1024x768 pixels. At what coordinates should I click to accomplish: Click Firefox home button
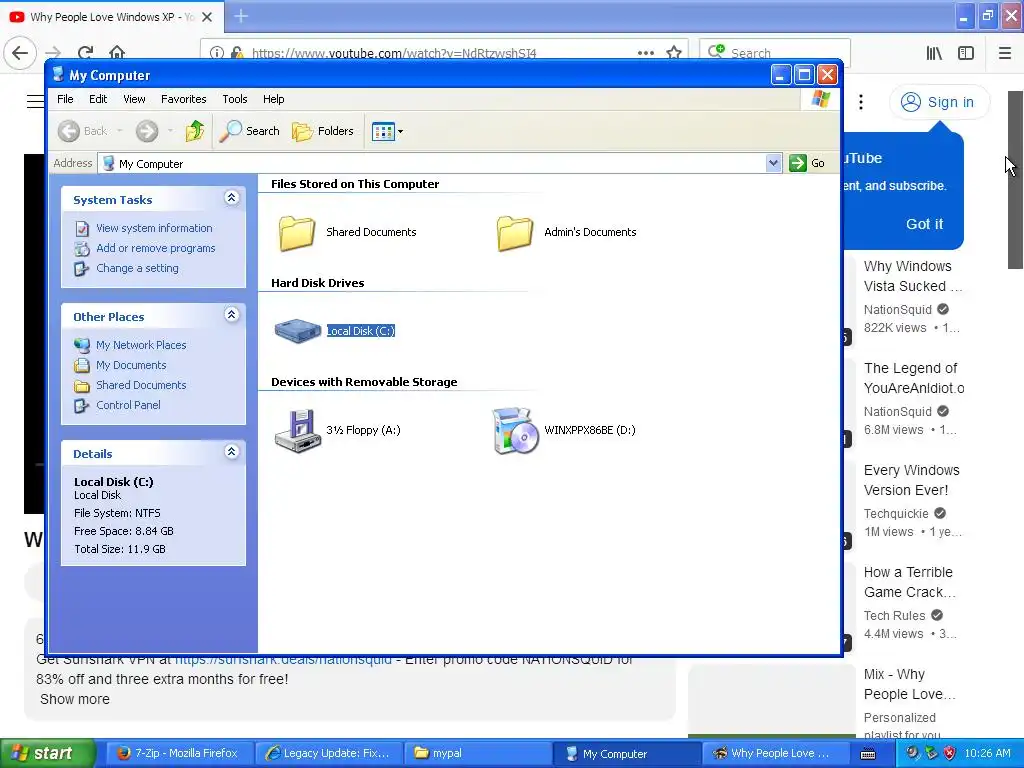[117, 52]
